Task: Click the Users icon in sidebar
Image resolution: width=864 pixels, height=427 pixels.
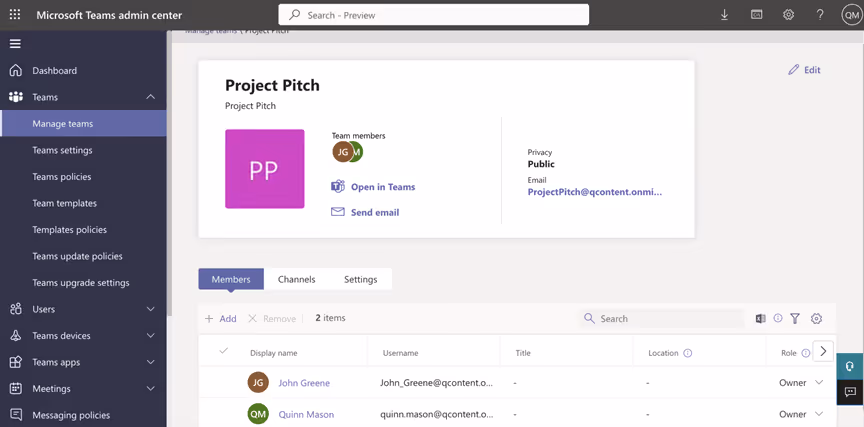Action: pos(16,309)
